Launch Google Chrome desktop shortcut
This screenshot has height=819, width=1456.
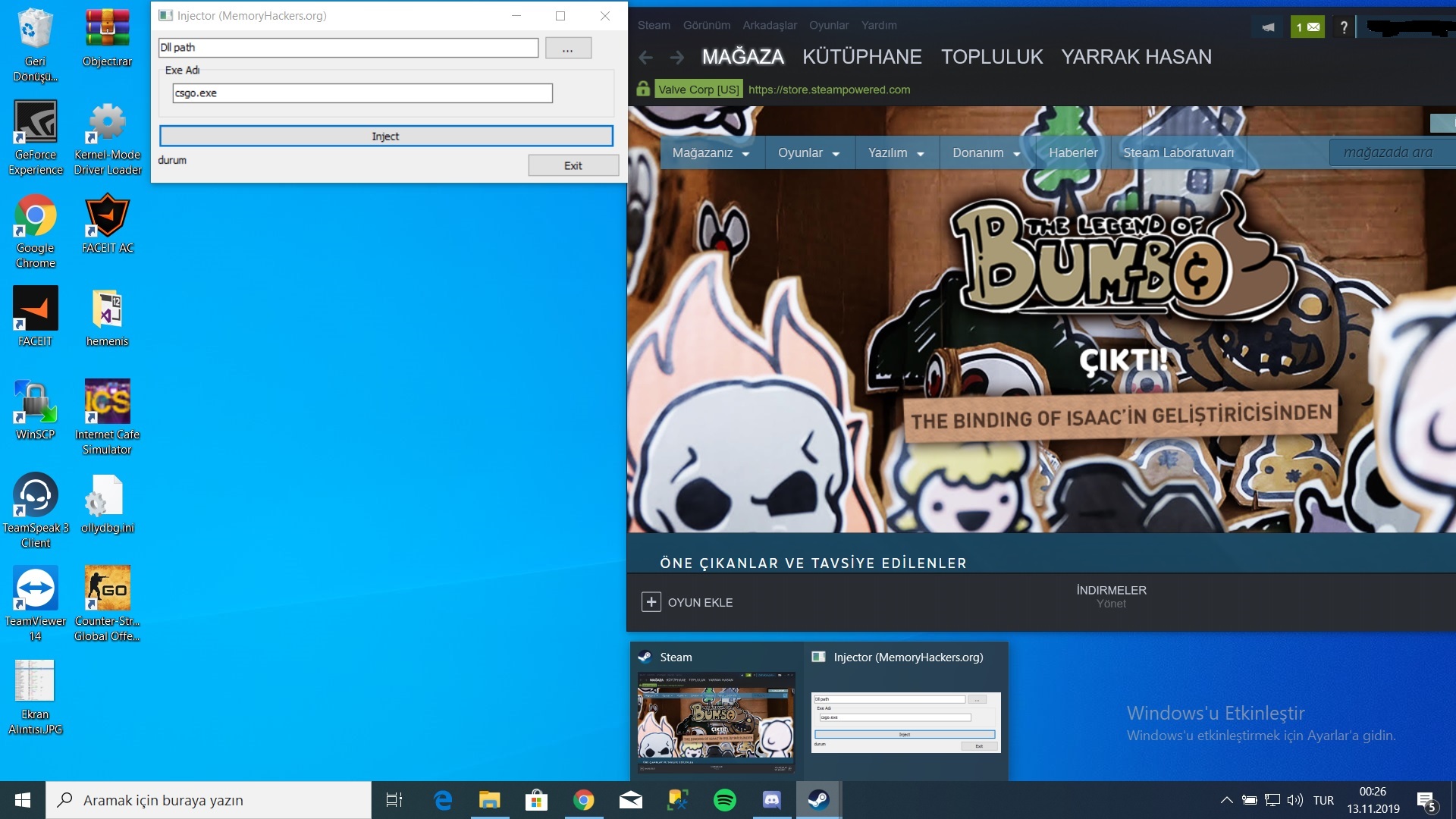point(35,231)
